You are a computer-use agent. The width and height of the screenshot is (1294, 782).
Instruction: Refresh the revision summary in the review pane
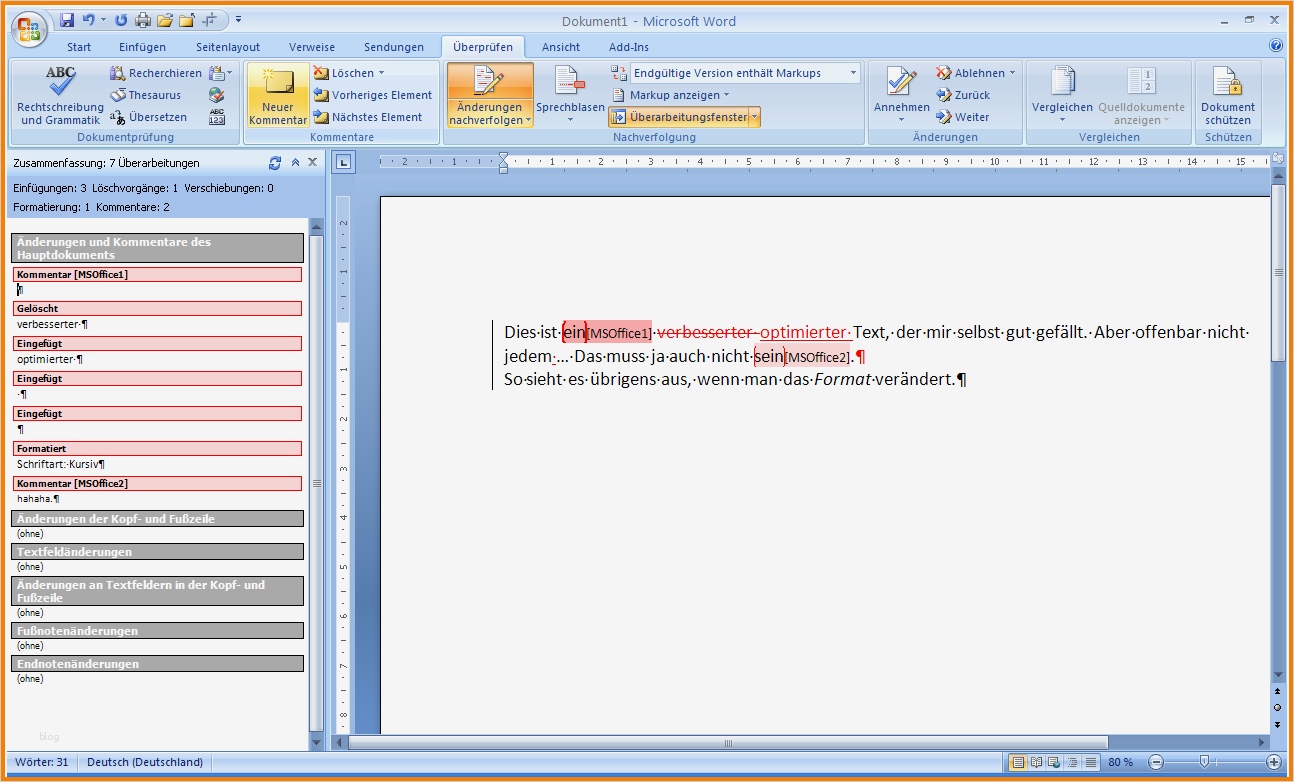pos(275,163)
